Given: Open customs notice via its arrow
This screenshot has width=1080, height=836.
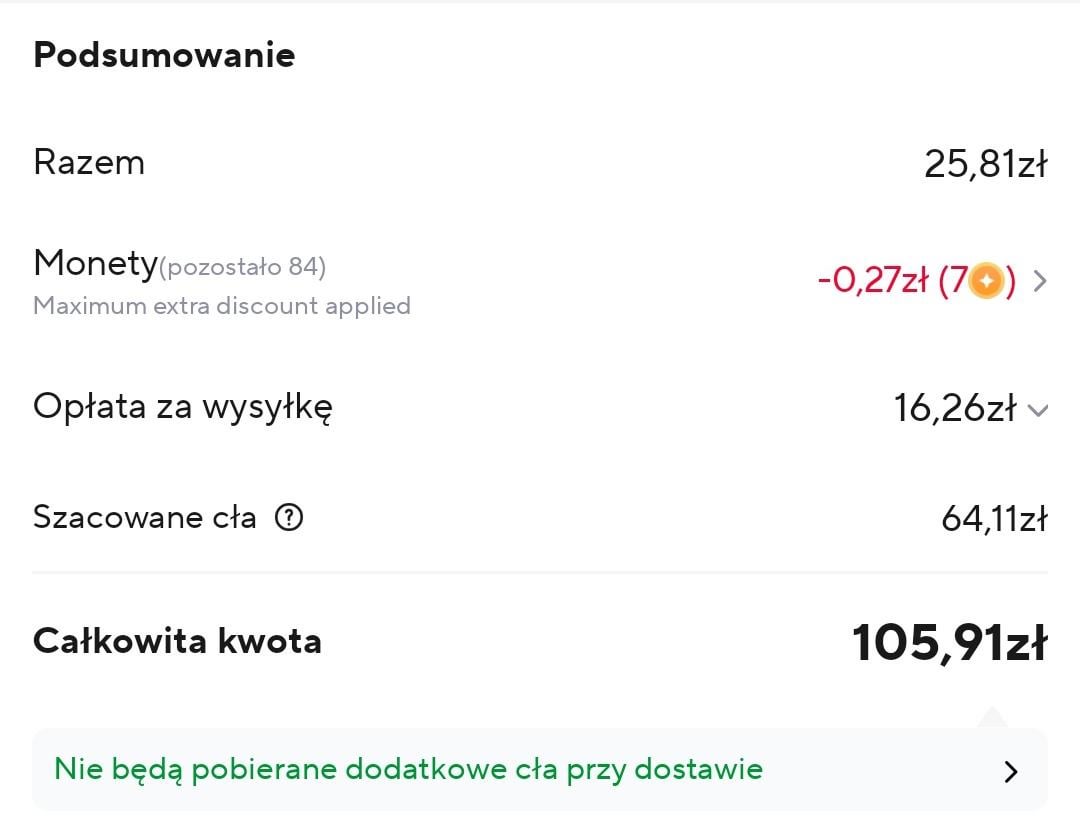Looking at the screenshot, I should click(x=1010, y=772).
